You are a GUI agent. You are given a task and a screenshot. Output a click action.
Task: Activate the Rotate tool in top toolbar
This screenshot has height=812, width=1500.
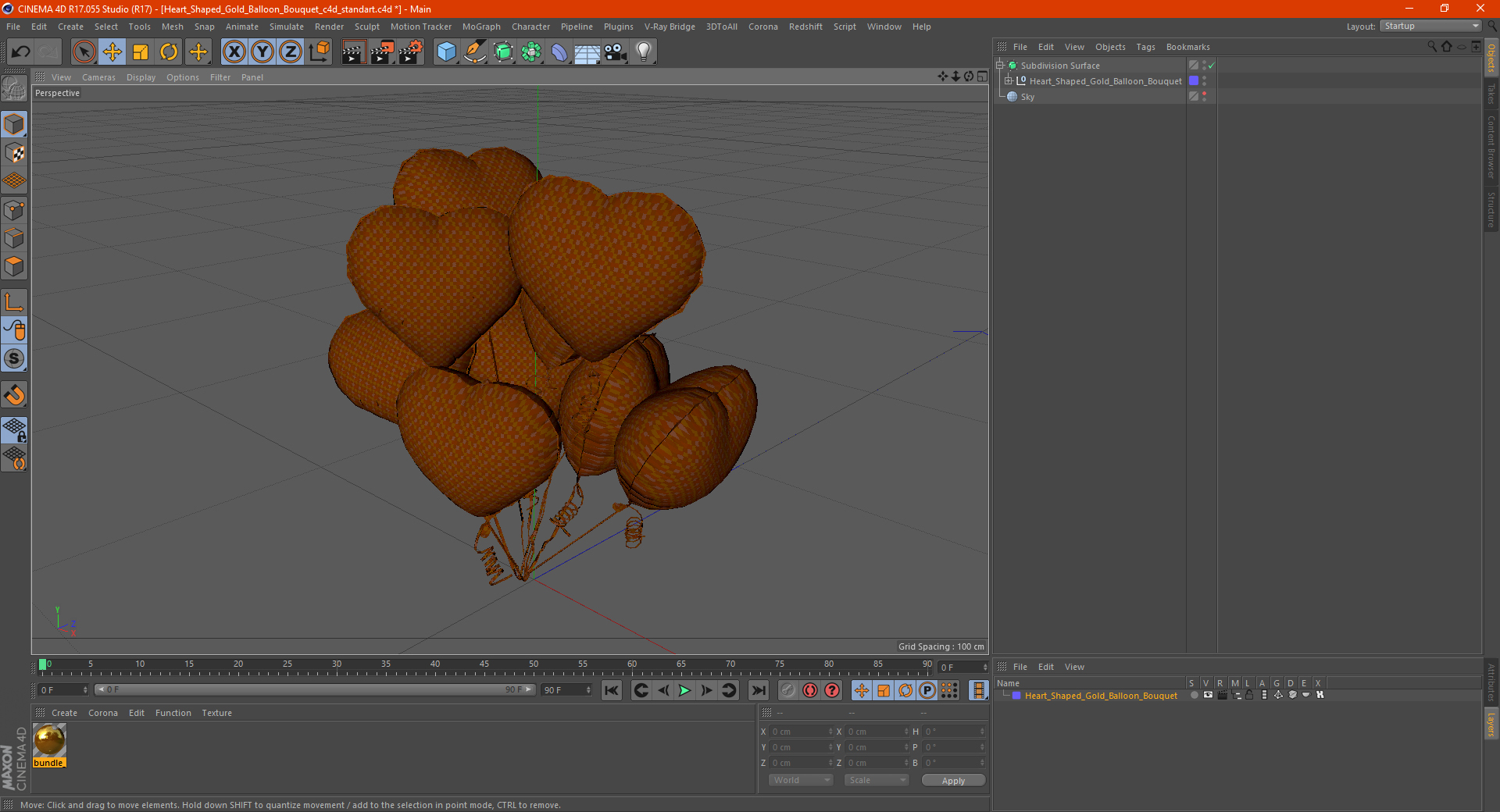click(x=169, y=52)
